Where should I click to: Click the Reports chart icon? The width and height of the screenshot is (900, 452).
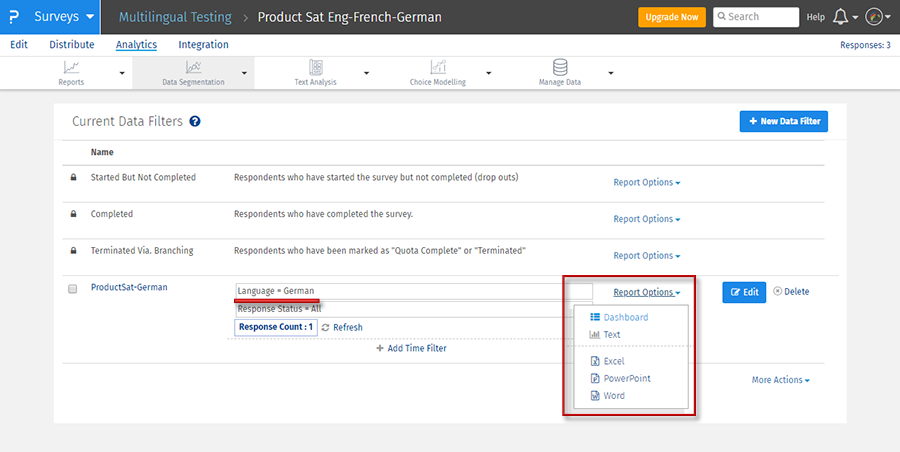pos(71,67)
